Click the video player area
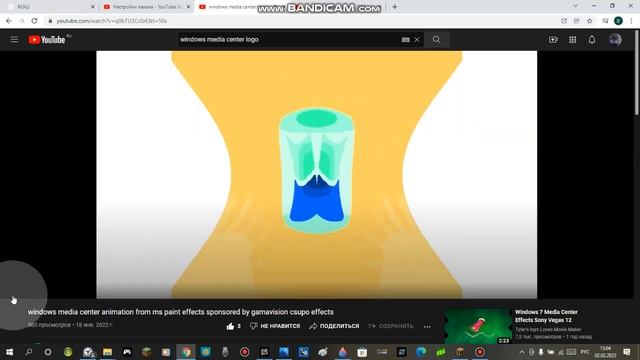640x360 pixels. click(316, 175)
